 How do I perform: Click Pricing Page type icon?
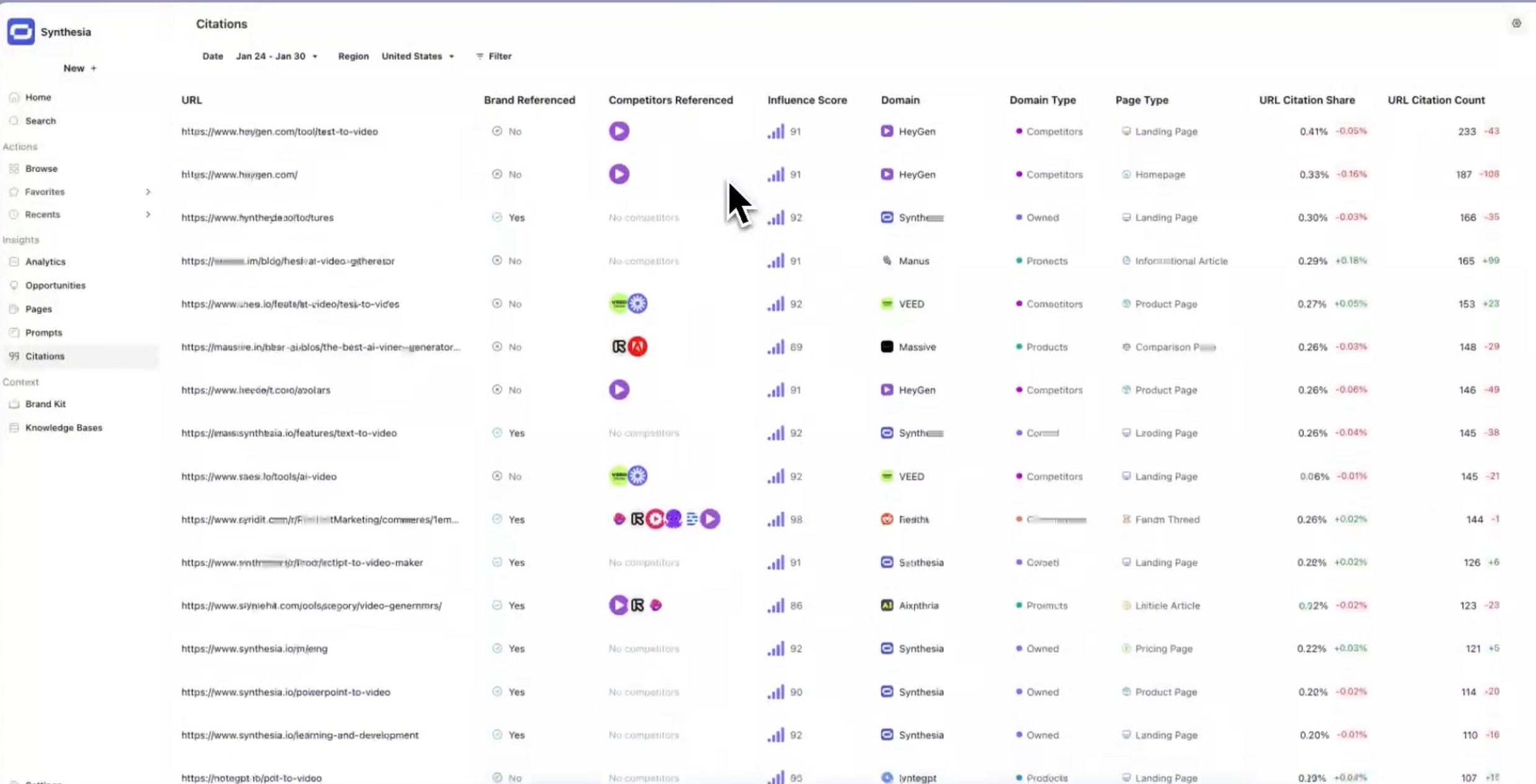click(1126, 649)
